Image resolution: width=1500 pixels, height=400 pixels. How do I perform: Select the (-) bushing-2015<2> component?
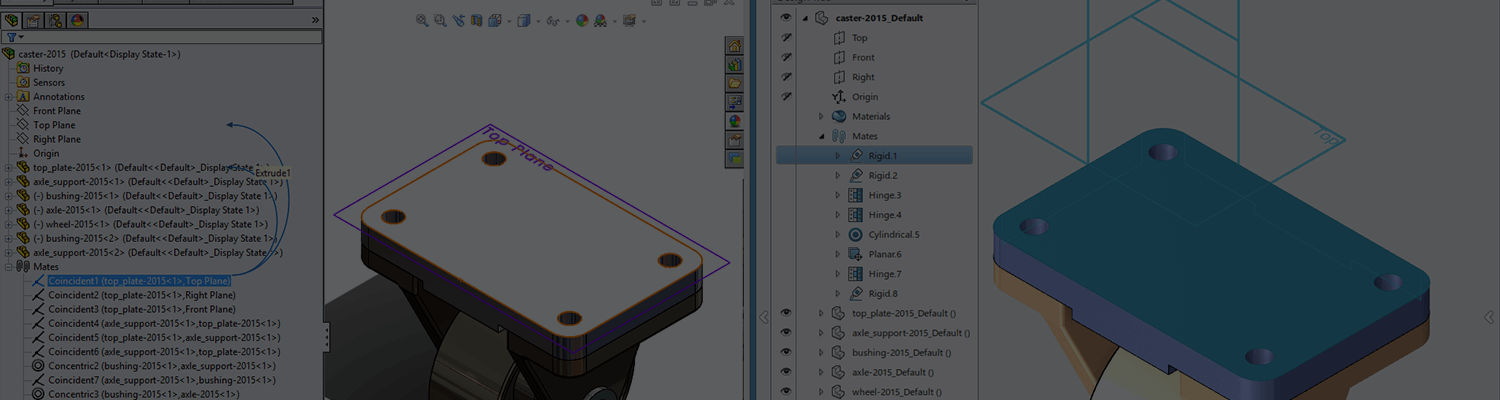[x=153, y=238]
